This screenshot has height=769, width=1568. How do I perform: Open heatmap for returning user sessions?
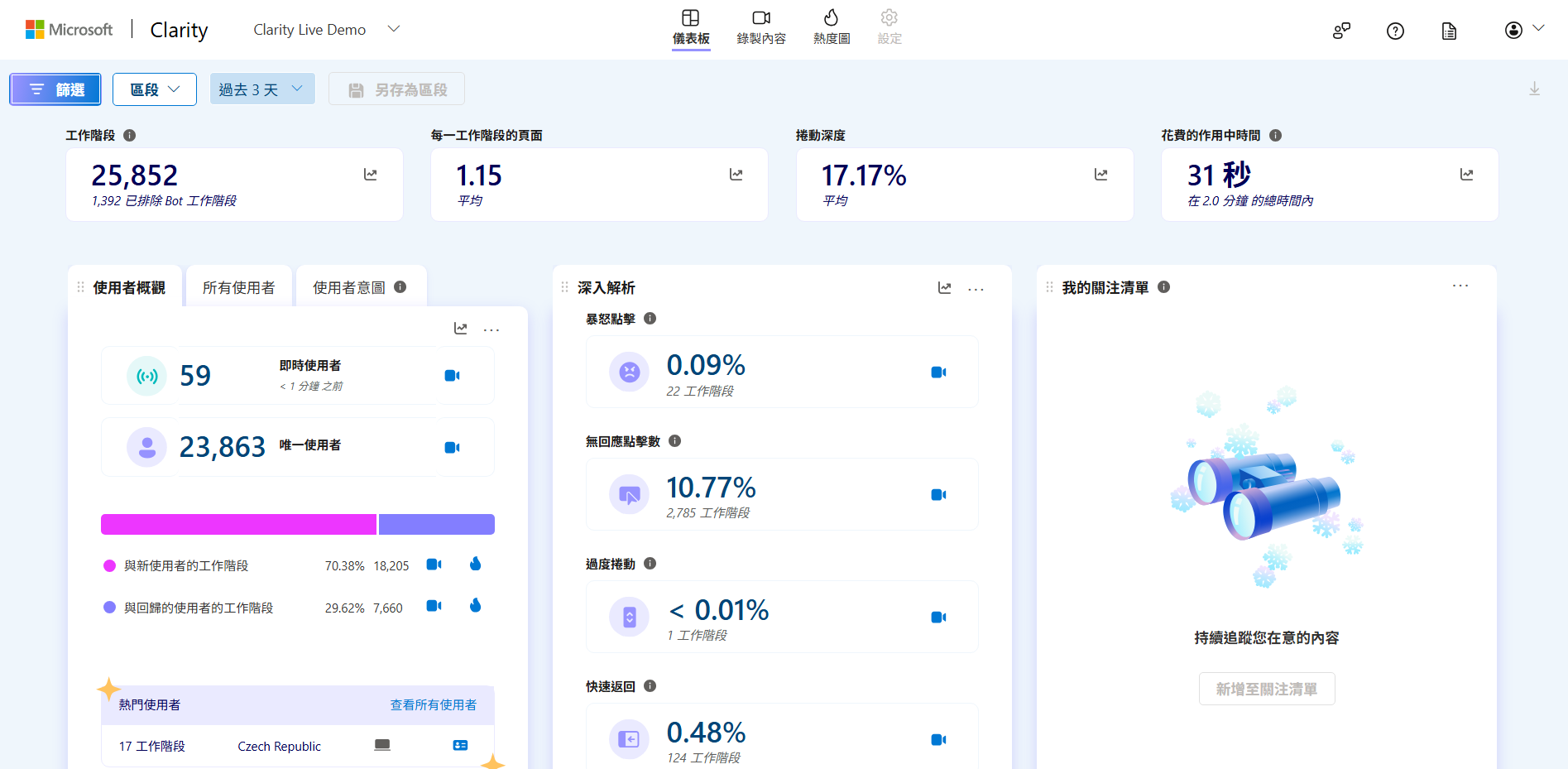(x=475, y=606)
